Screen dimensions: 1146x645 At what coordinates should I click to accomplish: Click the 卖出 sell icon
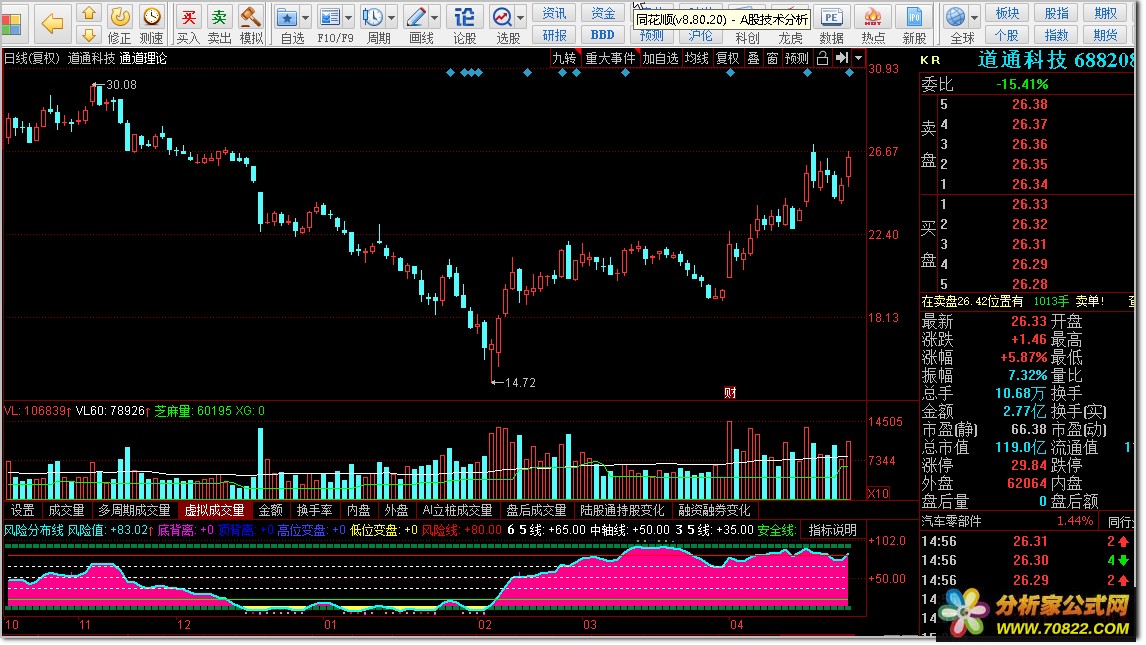pyautogui.click(x=219, y=16)
